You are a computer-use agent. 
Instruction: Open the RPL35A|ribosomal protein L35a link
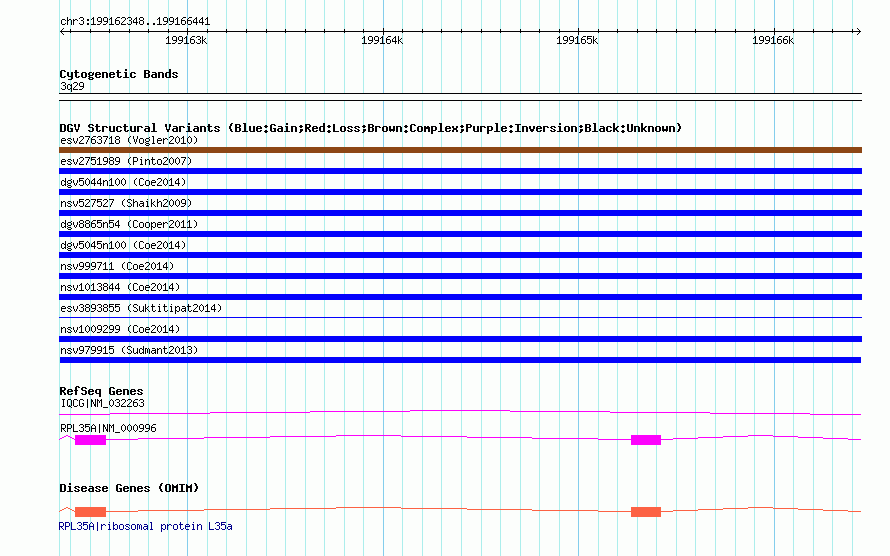145,526
